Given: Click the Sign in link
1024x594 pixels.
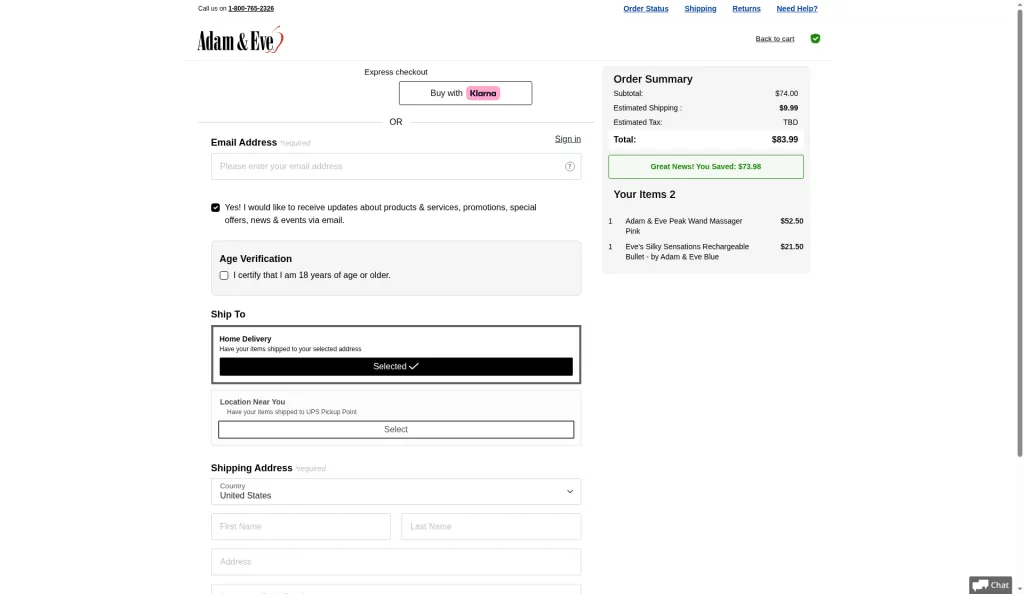Looking at the screenshot, I should [568, 139].
